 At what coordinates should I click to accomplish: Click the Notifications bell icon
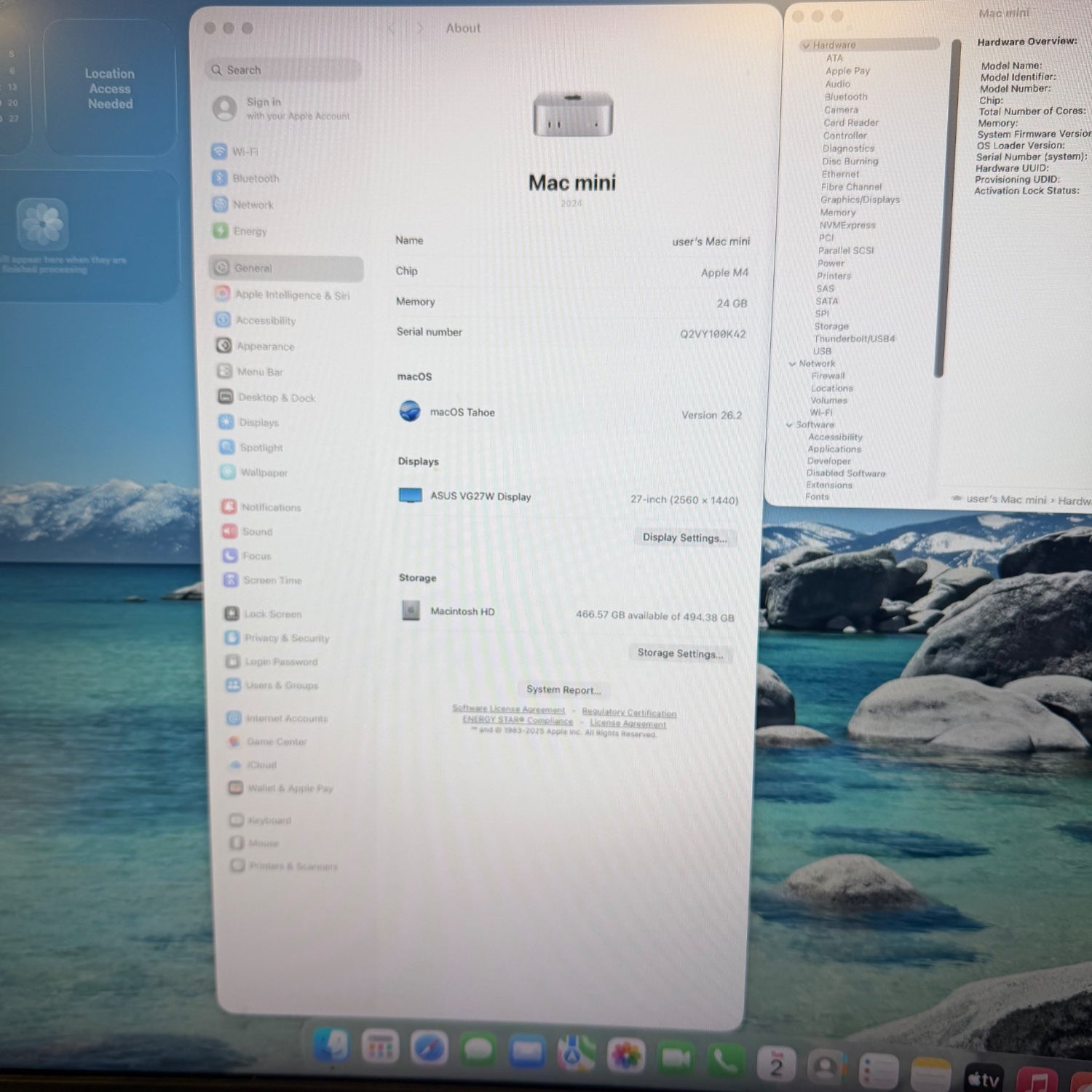(229, 507)
